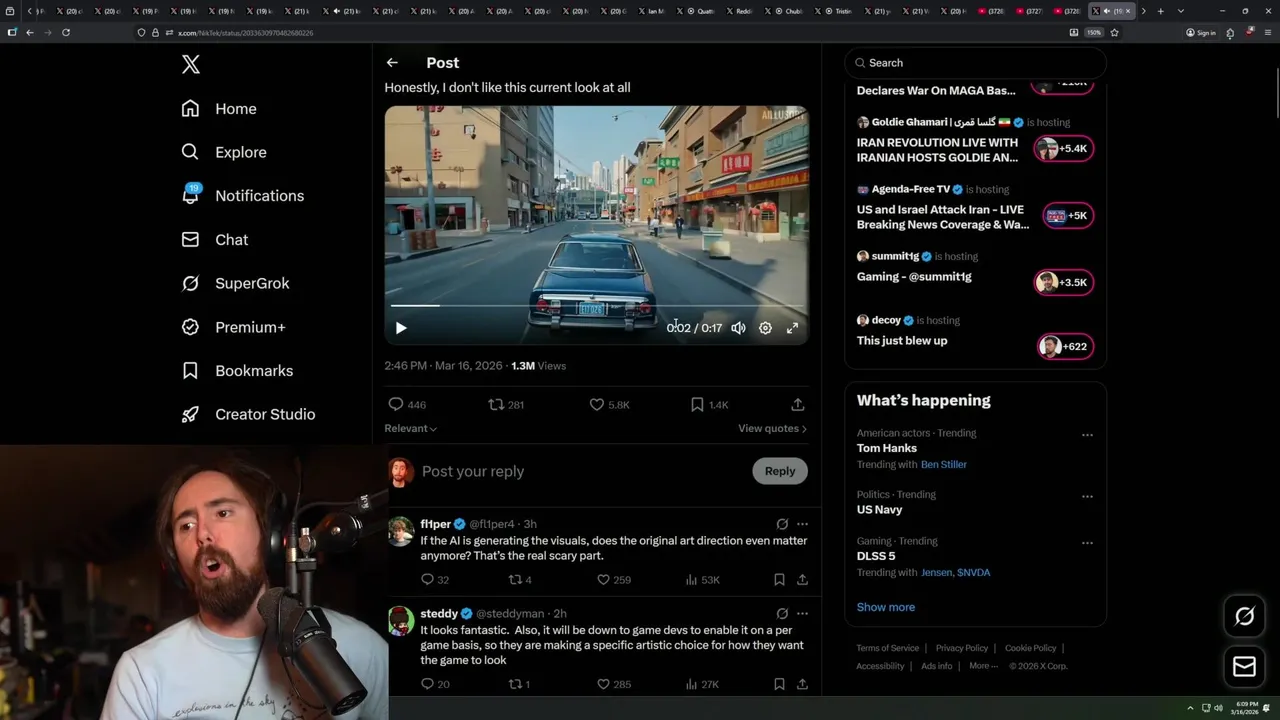Bookmark this page star icon
The height and width of the screenshot is (720, 1280).
1114,32
